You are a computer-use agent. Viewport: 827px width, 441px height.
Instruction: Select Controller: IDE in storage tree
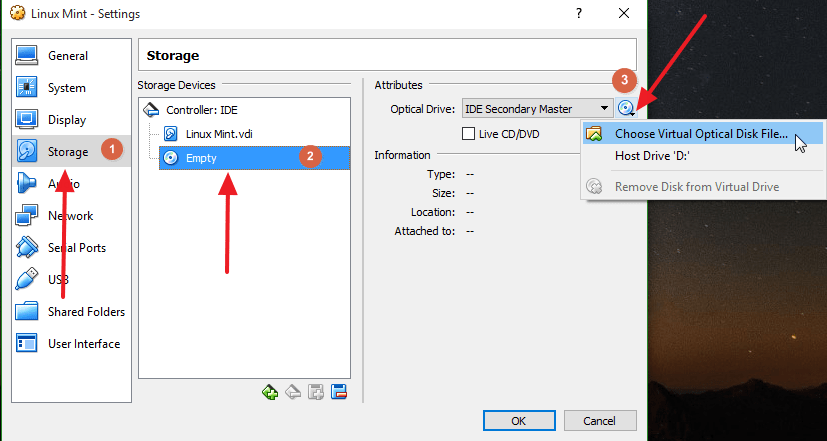201,110
